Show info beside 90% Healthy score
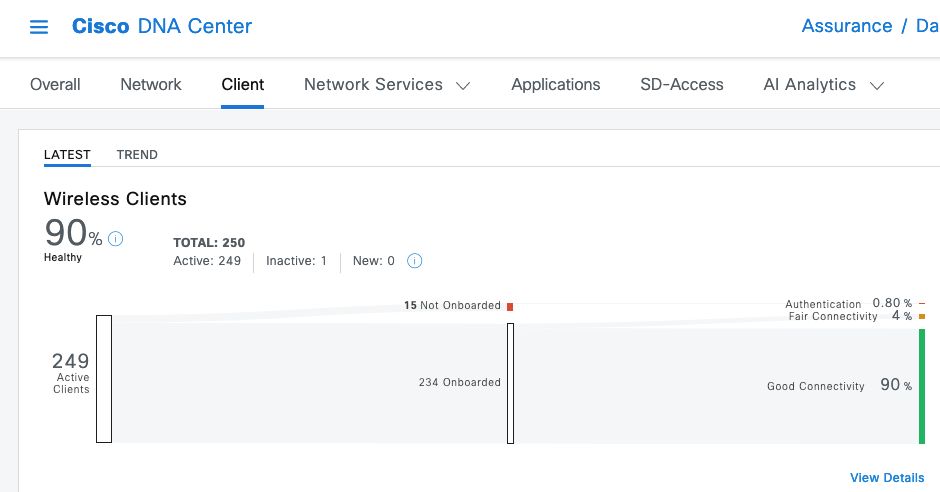The image size is (940, 492). click(x=116, y=239)
